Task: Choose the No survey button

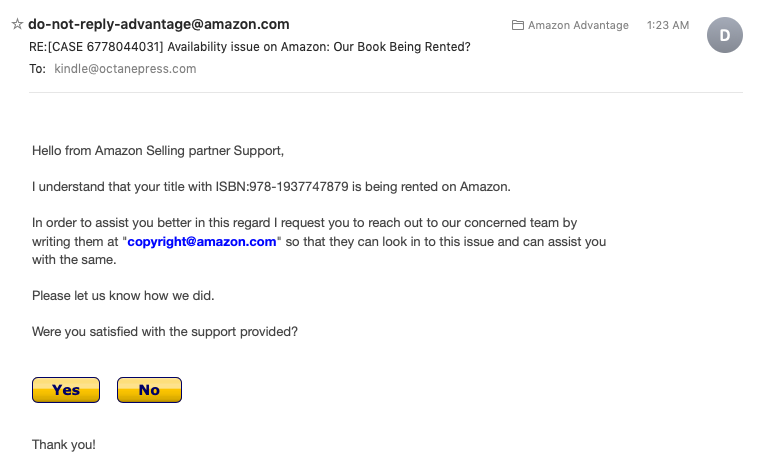Action: point(149,390)
